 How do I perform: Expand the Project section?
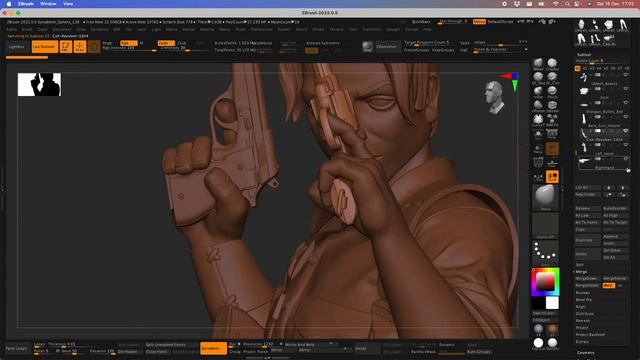coord(582,327)
